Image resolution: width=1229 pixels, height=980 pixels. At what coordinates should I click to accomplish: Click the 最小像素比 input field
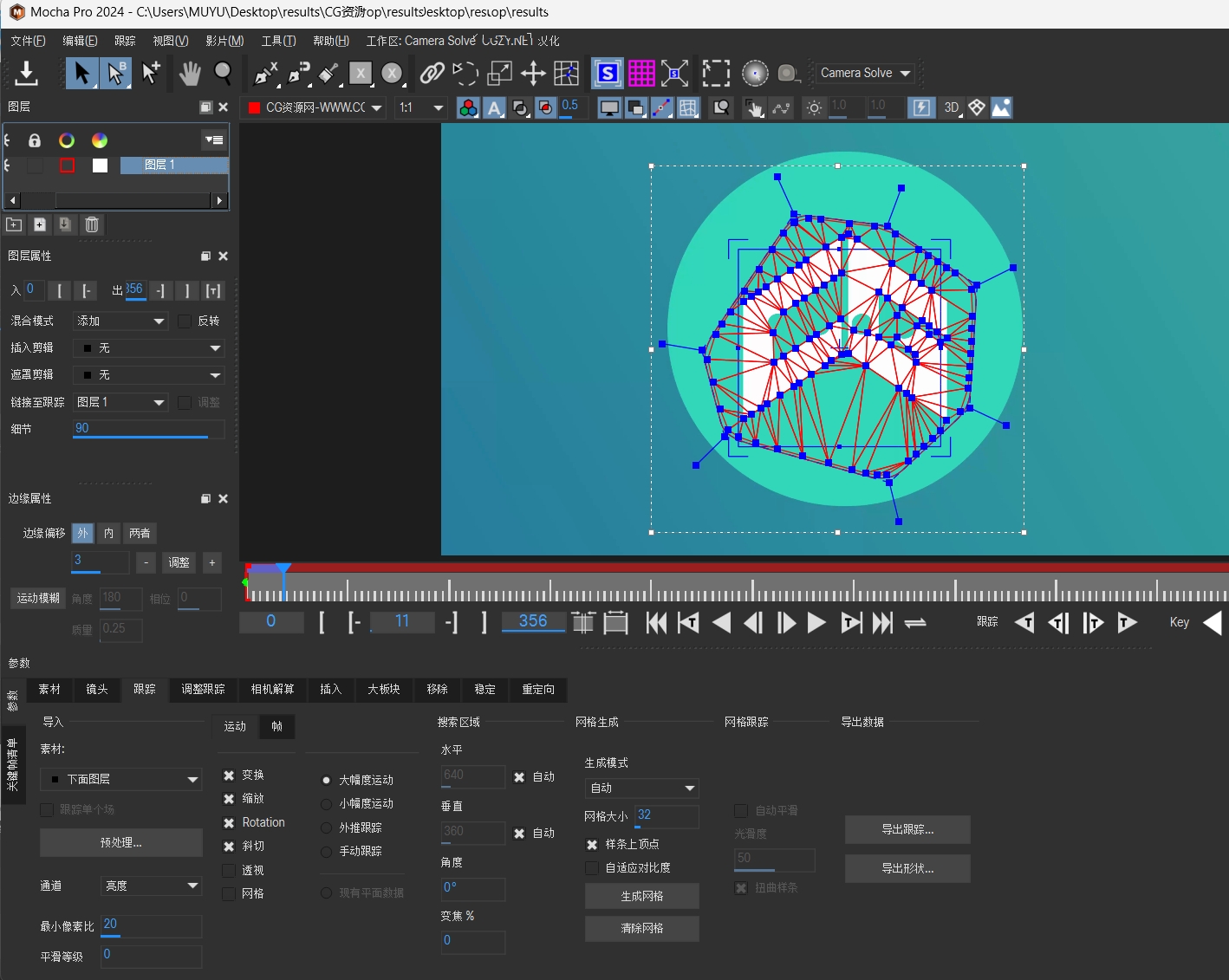[152, 925]
